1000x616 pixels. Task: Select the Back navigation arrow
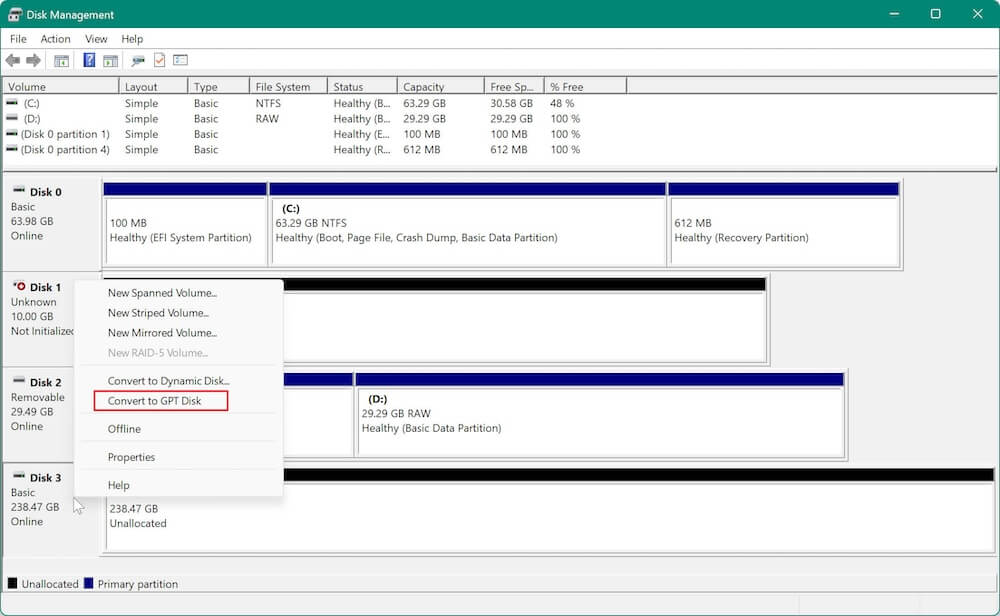13,59
